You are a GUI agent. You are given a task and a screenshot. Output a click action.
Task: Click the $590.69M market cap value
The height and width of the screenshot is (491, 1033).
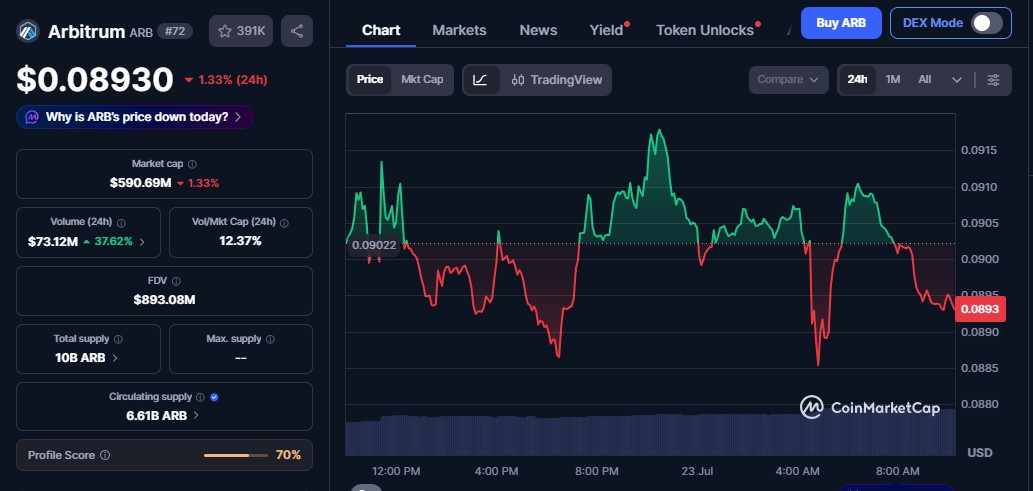pyautogui.click(x=140, y=183)
